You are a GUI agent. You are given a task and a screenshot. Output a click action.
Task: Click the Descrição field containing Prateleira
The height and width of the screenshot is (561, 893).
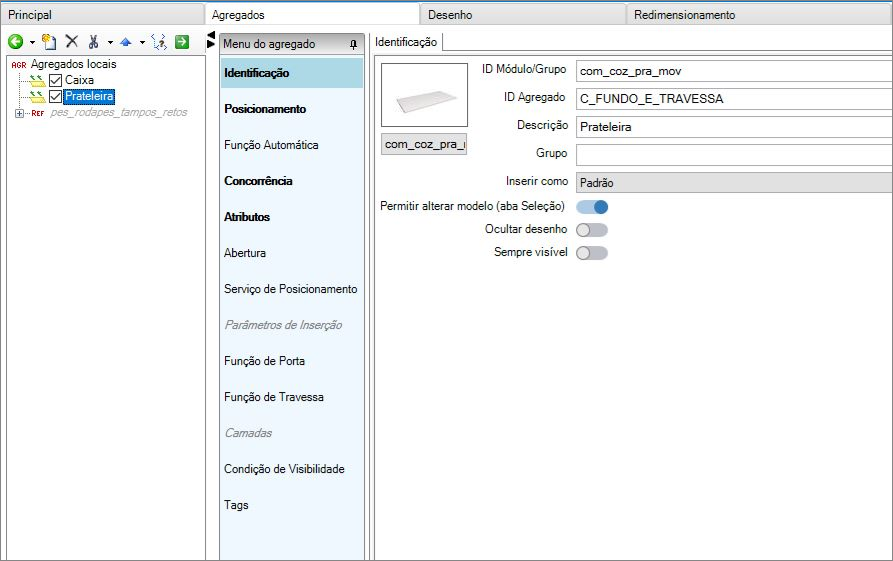click(734, 127)
